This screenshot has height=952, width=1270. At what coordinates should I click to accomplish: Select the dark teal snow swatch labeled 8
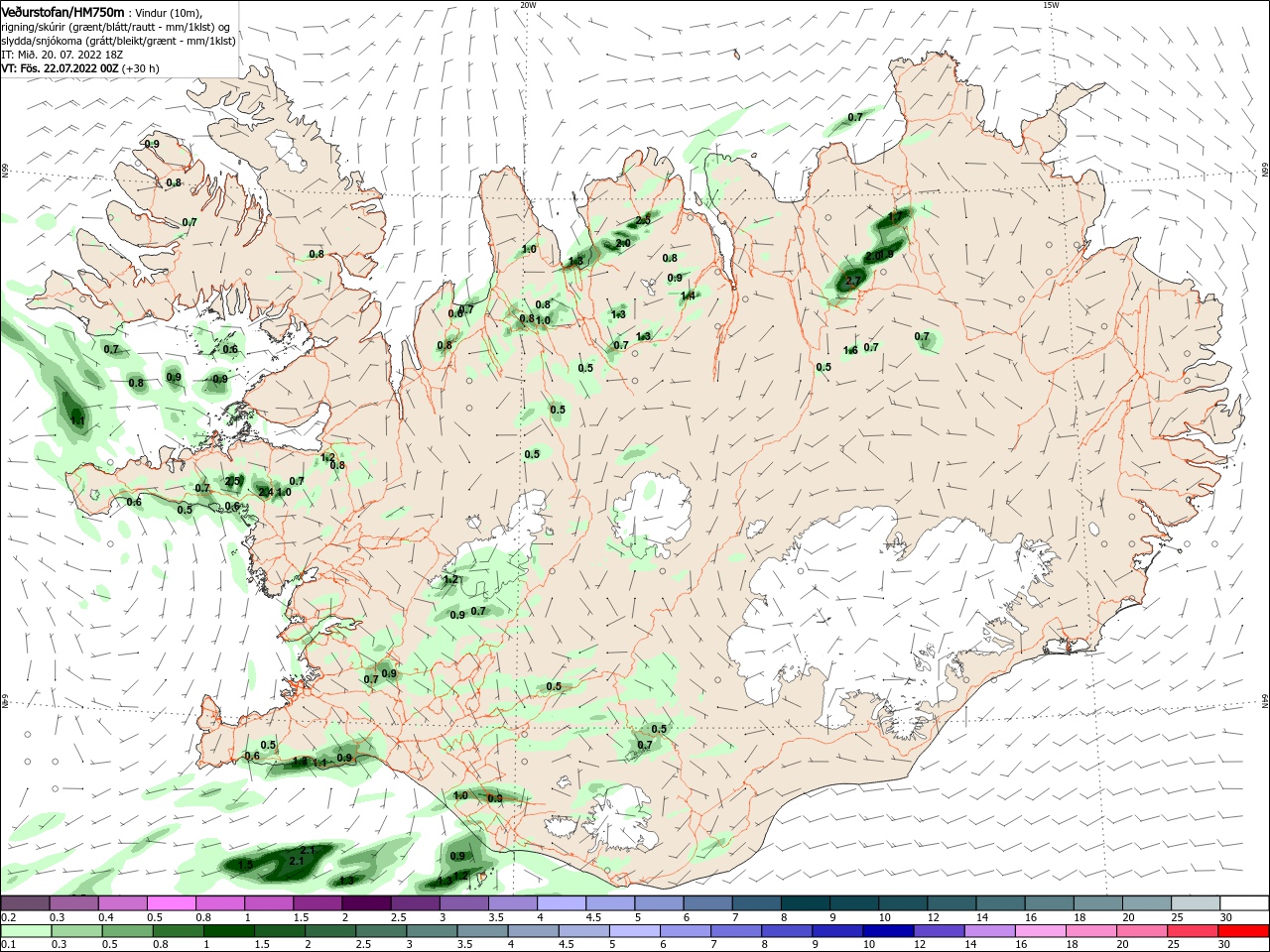(806, 903)
